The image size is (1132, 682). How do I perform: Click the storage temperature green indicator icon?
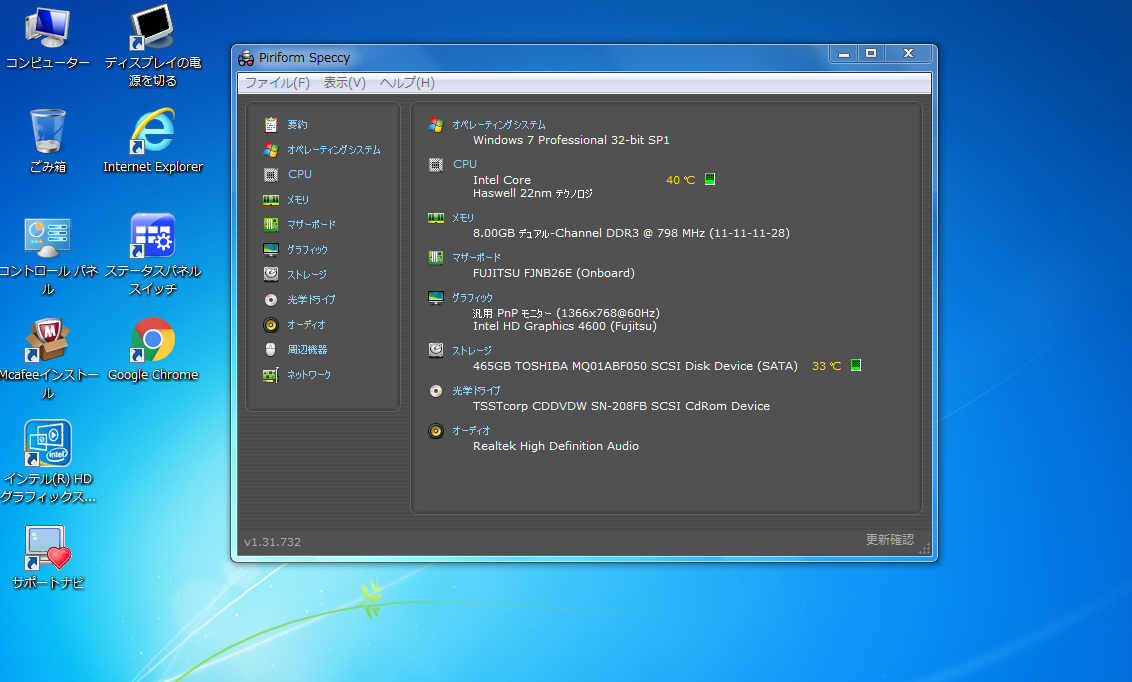855,365
